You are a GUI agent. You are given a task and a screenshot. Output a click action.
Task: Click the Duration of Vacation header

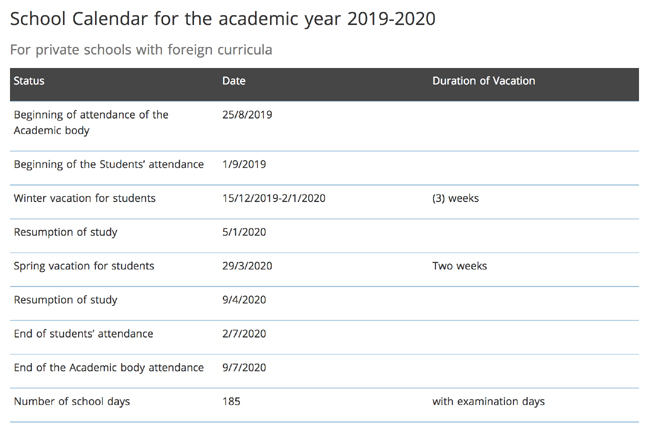[483, 81]
